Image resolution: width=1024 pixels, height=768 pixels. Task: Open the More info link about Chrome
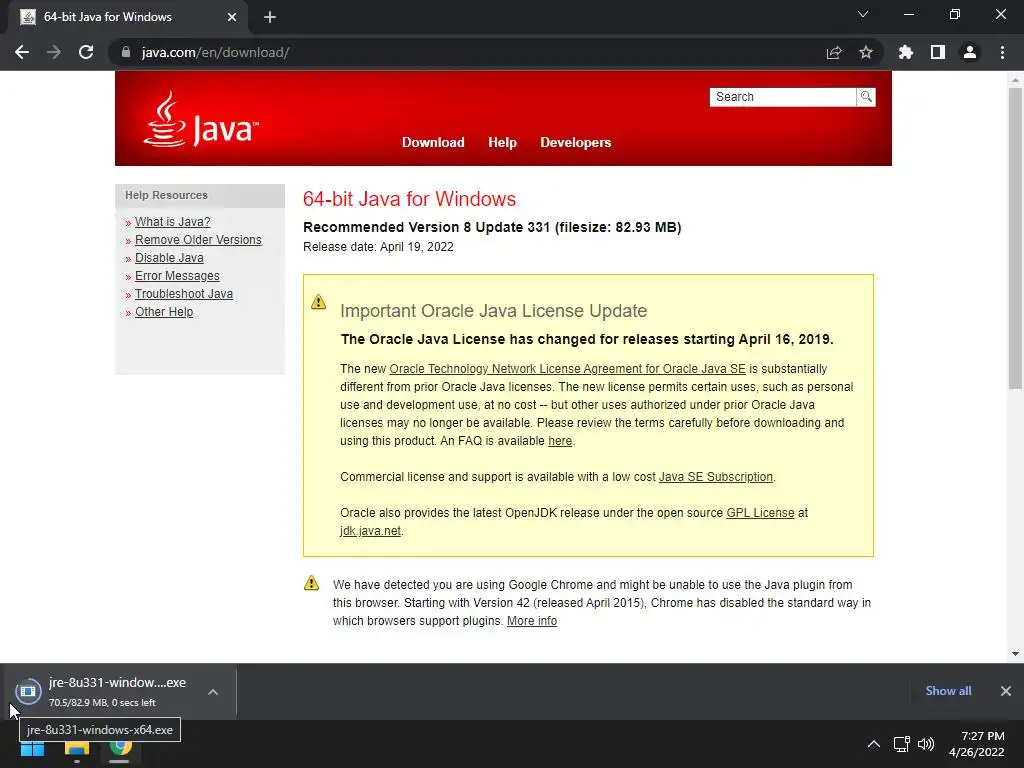[532, 621]
